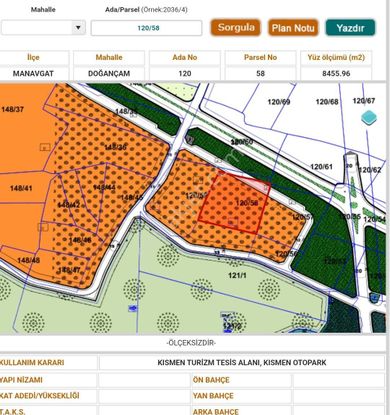Click the square symbol inside the red parcel outline
Screen dimensions: 390x415
point(233,222)
